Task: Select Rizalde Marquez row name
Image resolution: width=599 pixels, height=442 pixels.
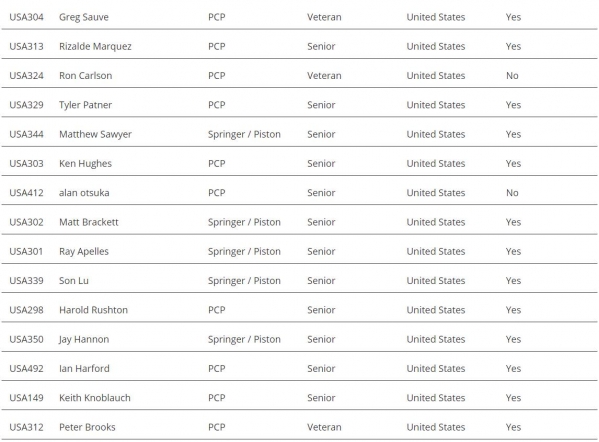Action: click(x=95, y=47)
